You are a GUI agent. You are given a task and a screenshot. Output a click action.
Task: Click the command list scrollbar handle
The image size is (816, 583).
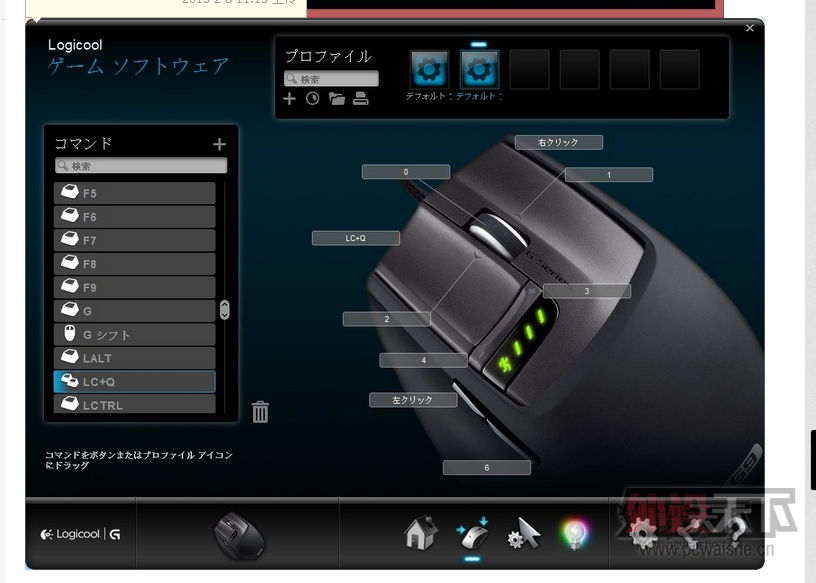point(225,310)
